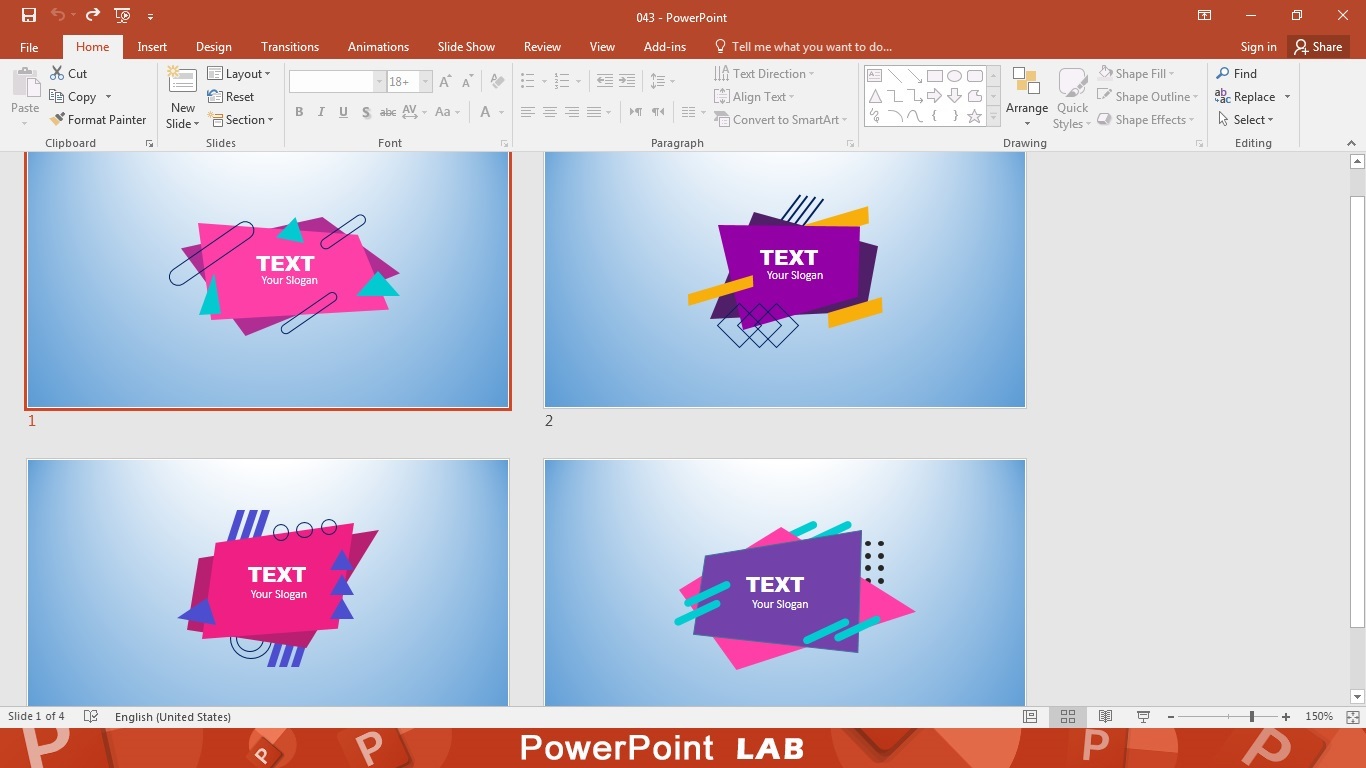
Task: Center the paragraph text
Action: pyautogui.click(x=550, y=112)
